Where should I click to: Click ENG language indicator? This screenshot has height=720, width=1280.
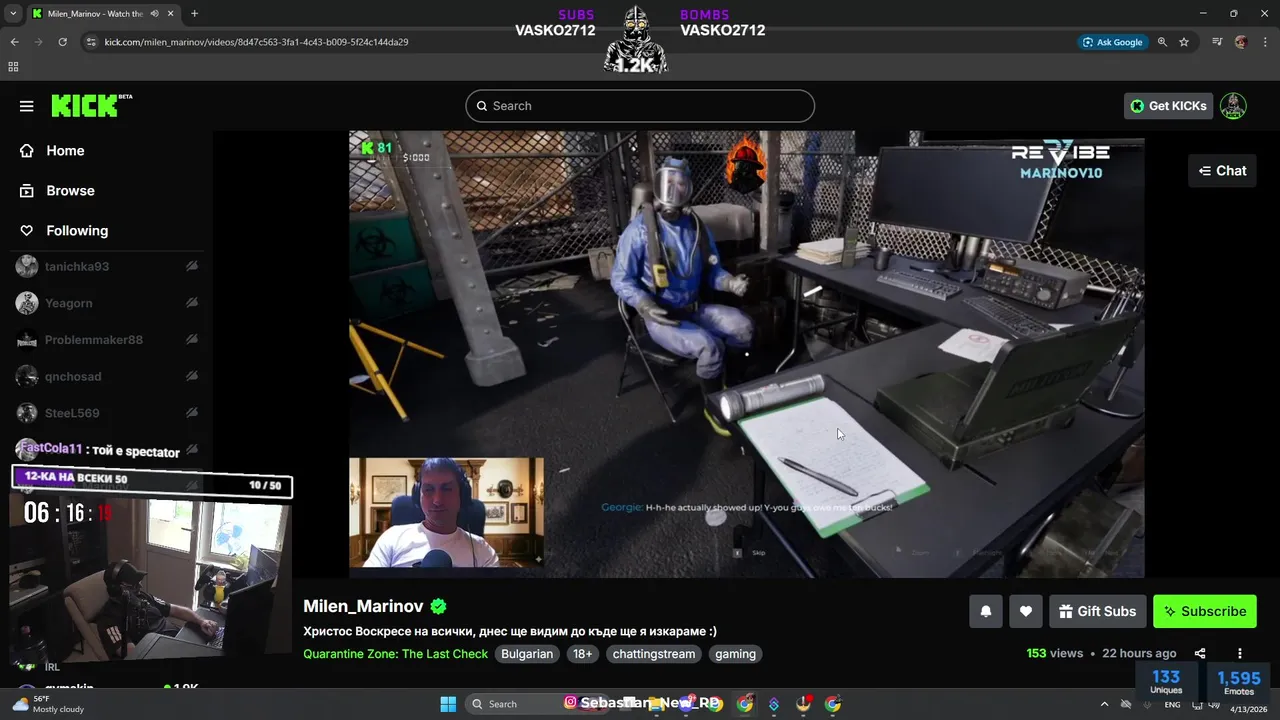pyautogui.click(x=1172, y=705)
